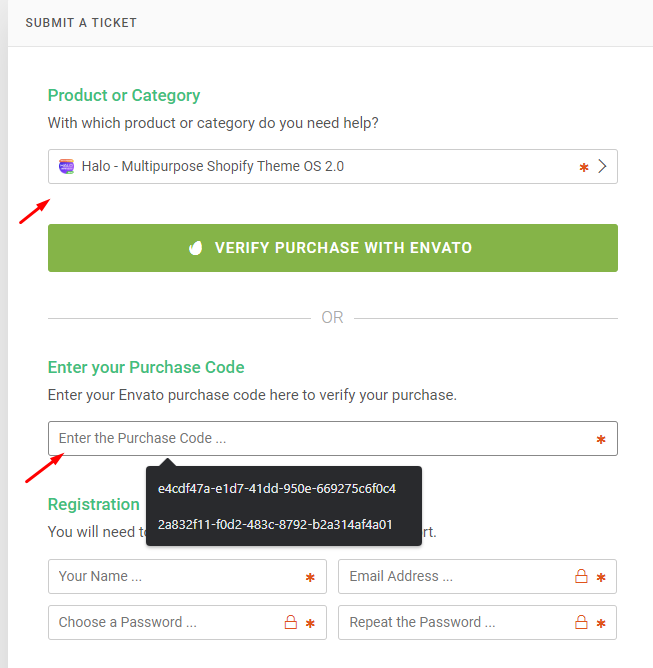Click the red asterisk in Your Name field

(x=310, y=578)
